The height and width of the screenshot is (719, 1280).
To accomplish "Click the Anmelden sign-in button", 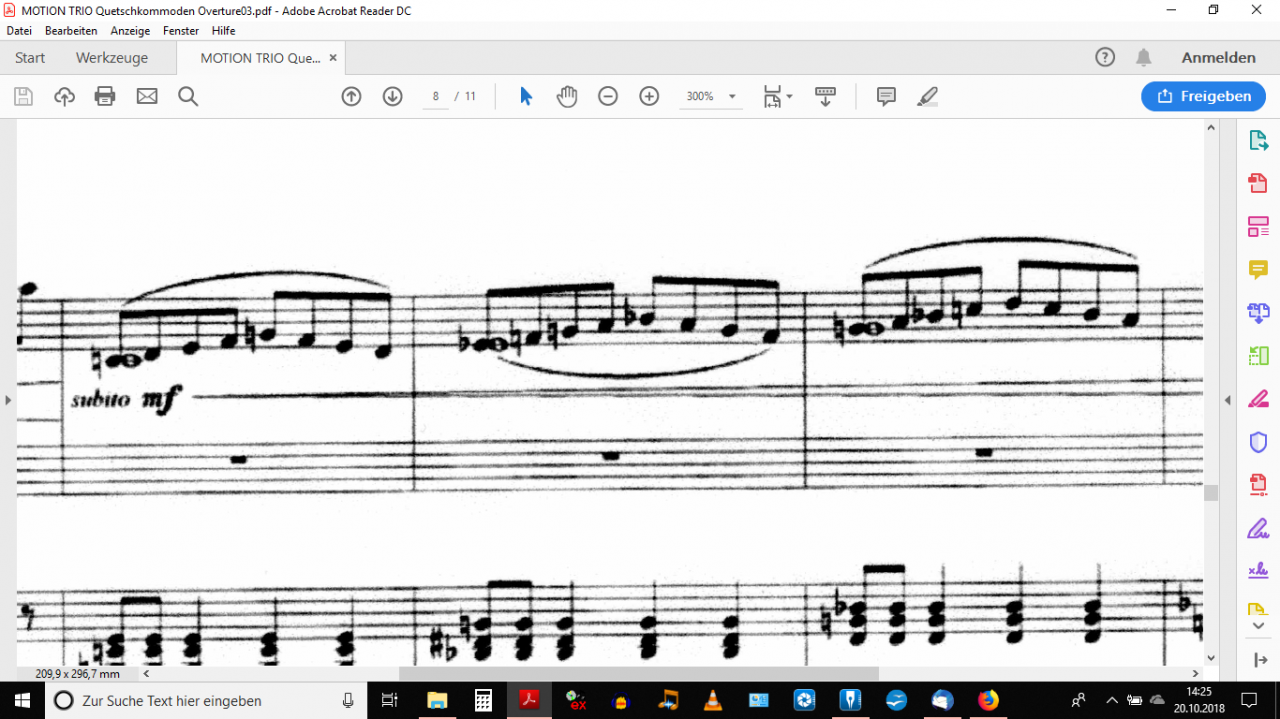I will coord(1218,57).
